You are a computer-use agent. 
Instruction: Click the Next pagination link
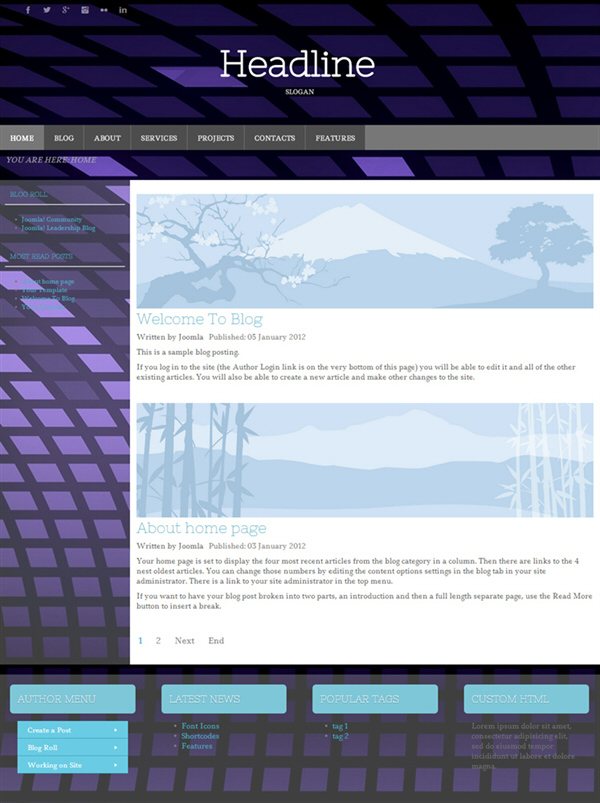click(184, 640)
